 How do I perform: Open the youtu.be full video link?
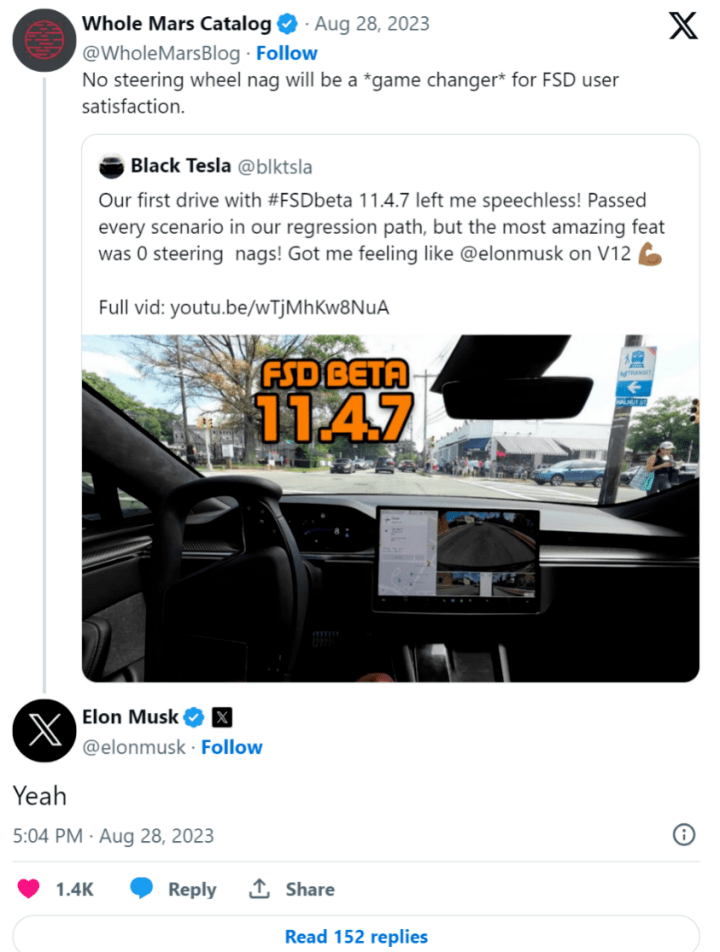pos(279,308)
